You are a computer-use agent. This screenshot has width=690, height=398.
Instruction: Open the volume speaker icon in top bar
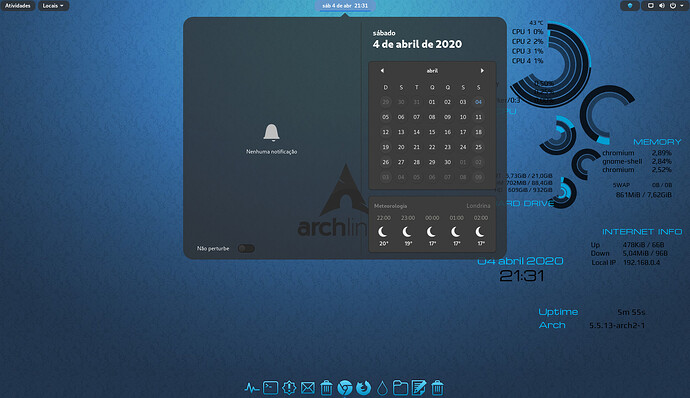(x=662, y=6)
